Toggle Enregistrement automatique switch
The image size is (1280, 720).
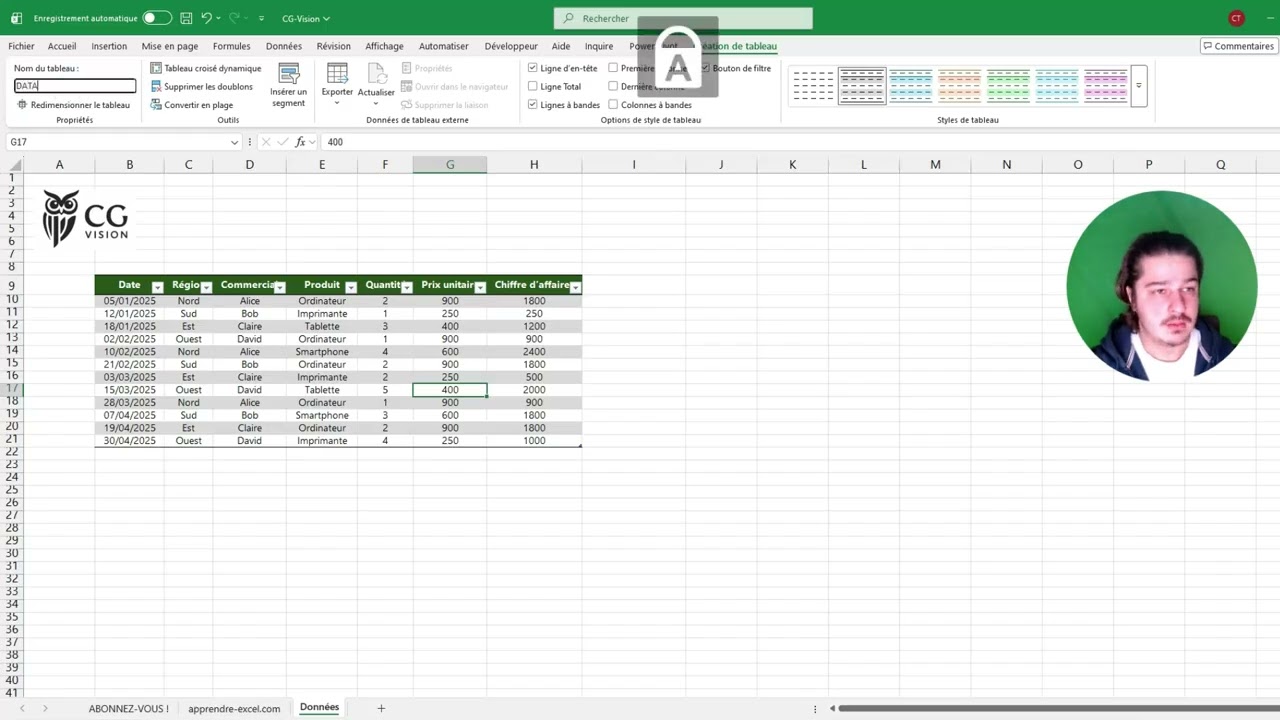pos(156,18)
